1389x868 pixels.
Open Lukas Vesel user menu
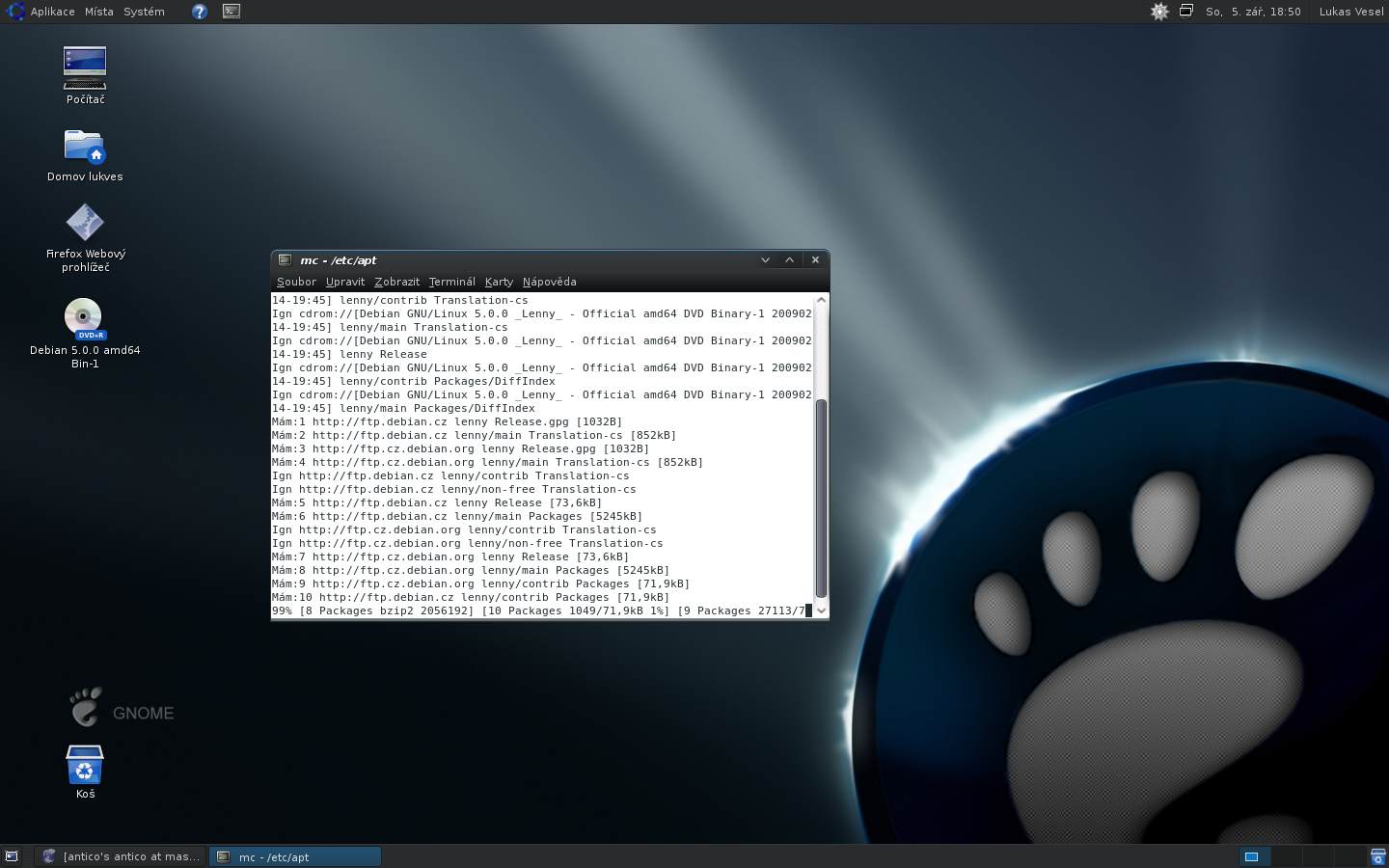coord(1351,12)
